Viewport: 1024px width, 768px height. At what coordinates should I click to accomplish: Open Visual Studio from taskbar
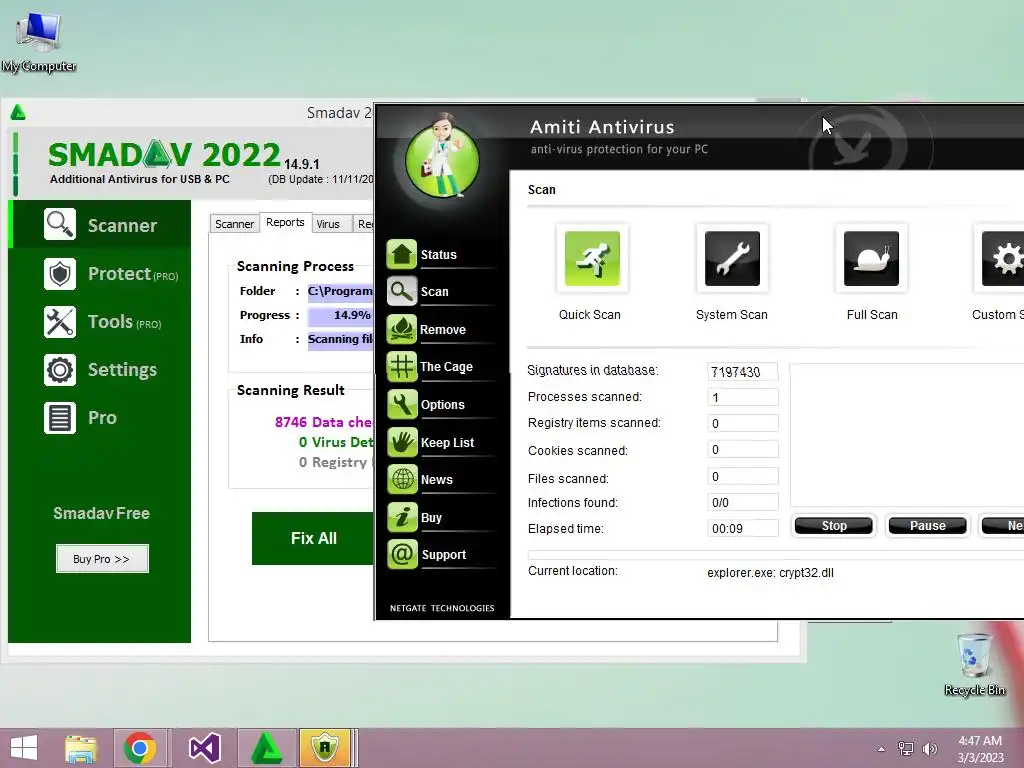tap(204, 748)
